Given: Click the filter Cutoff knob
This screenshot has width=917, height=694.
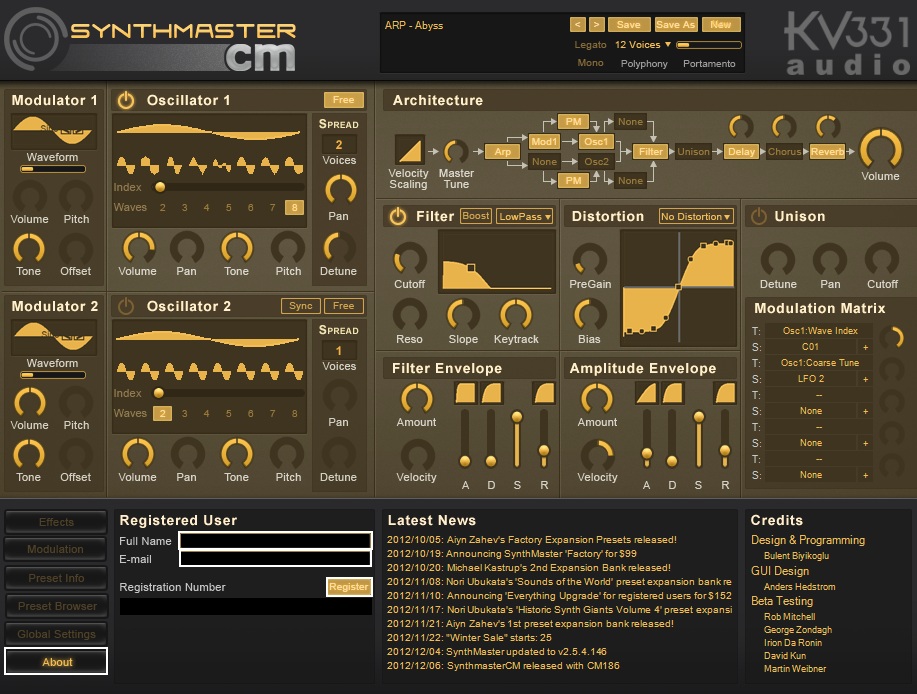Looking at the screenshot, I should coord(410,259).
